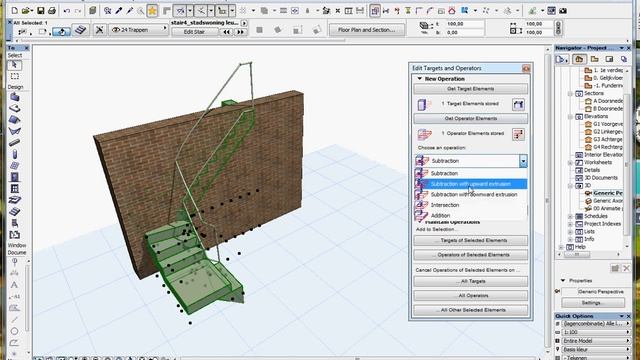Click Settings button under Properties

coord(593,303)
